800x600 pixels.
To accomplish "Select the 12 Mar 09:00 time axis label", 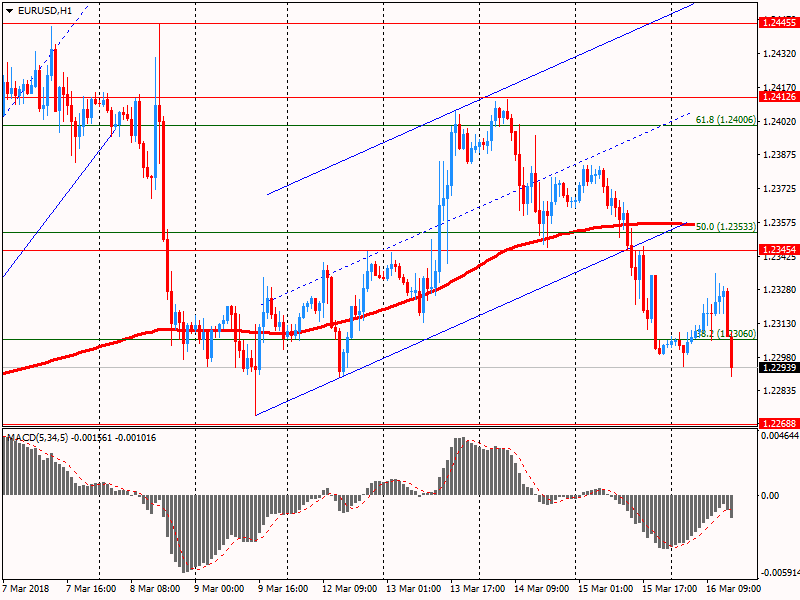I will click(x=349, y=589).
